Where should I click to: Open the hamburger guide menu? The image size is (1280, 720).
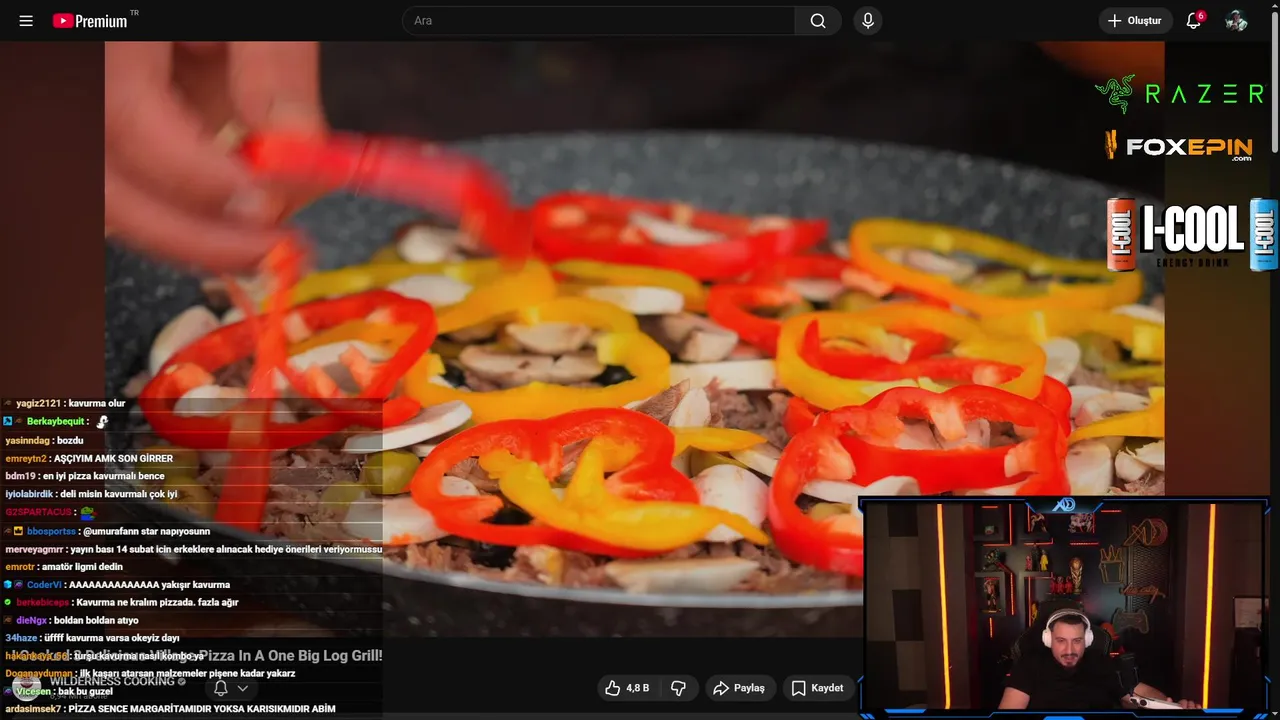click(x=26, y=21)
